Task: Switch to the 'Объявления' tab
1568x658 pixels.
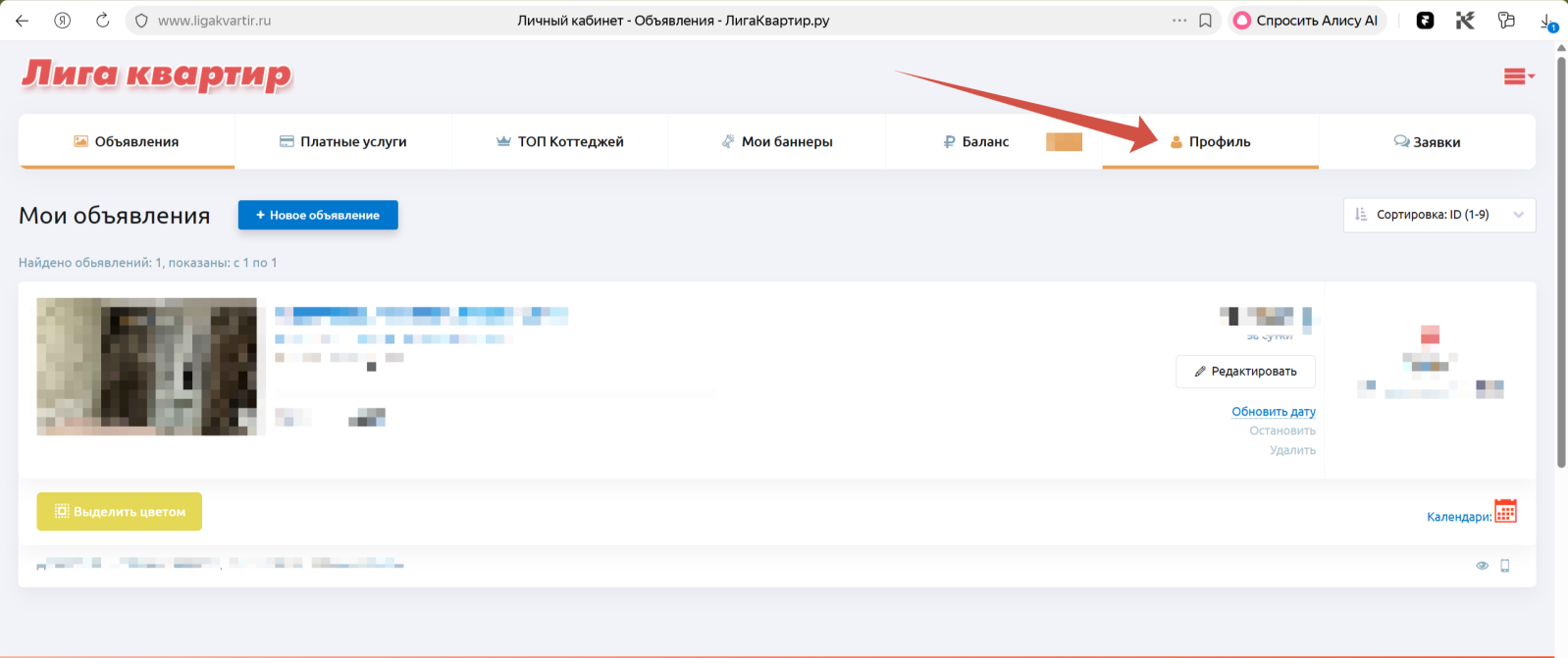Action: 127,141
